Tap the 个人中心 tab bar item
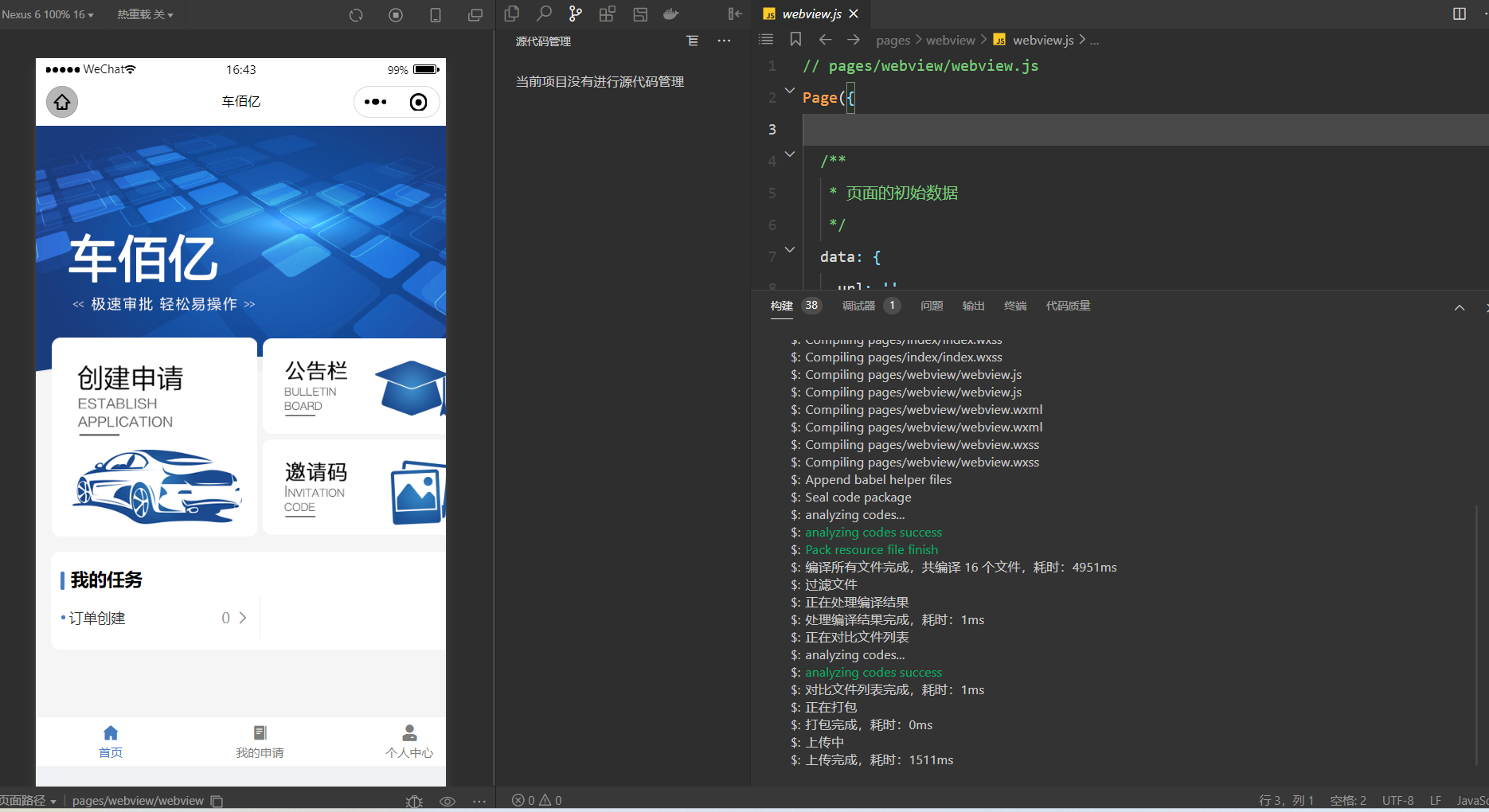The width and height of the screenshot is (1489, 812). pos(409,741)
